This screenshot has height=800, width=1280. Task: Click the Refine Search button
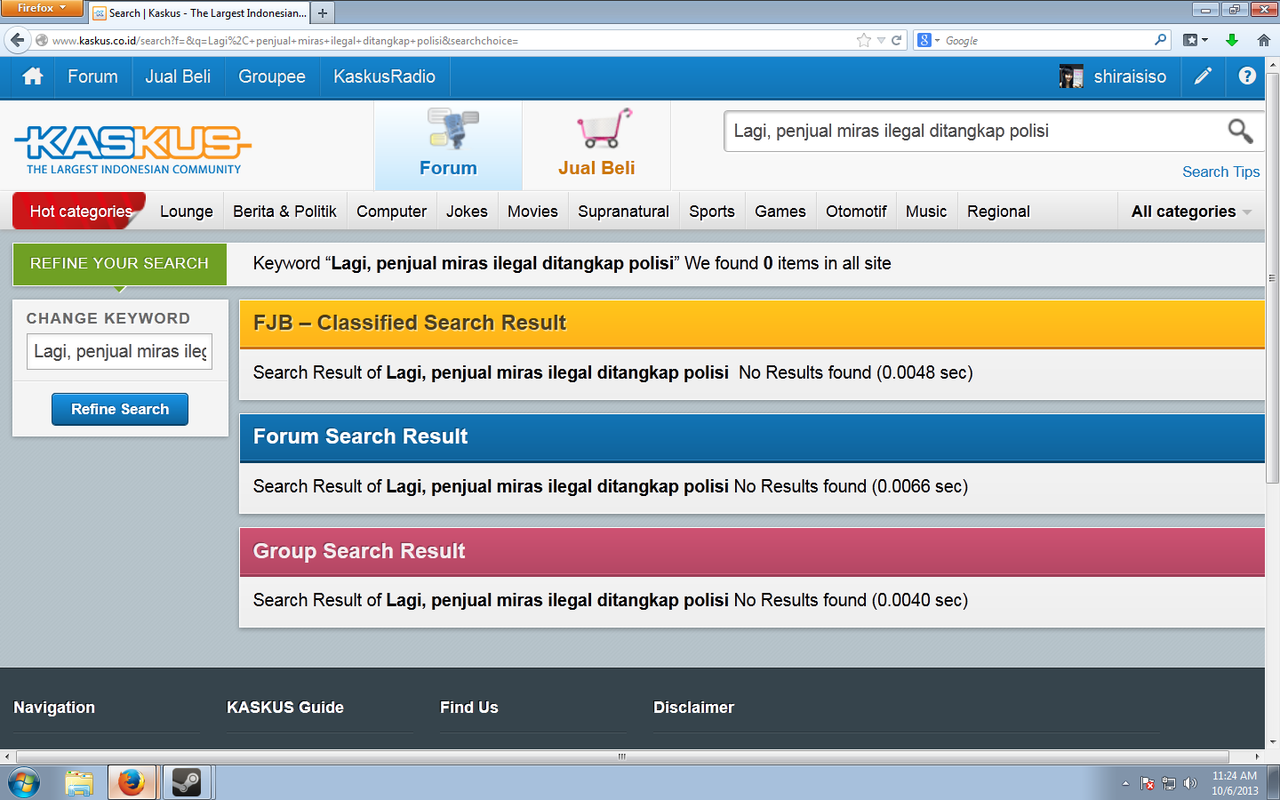coord(120,409)
